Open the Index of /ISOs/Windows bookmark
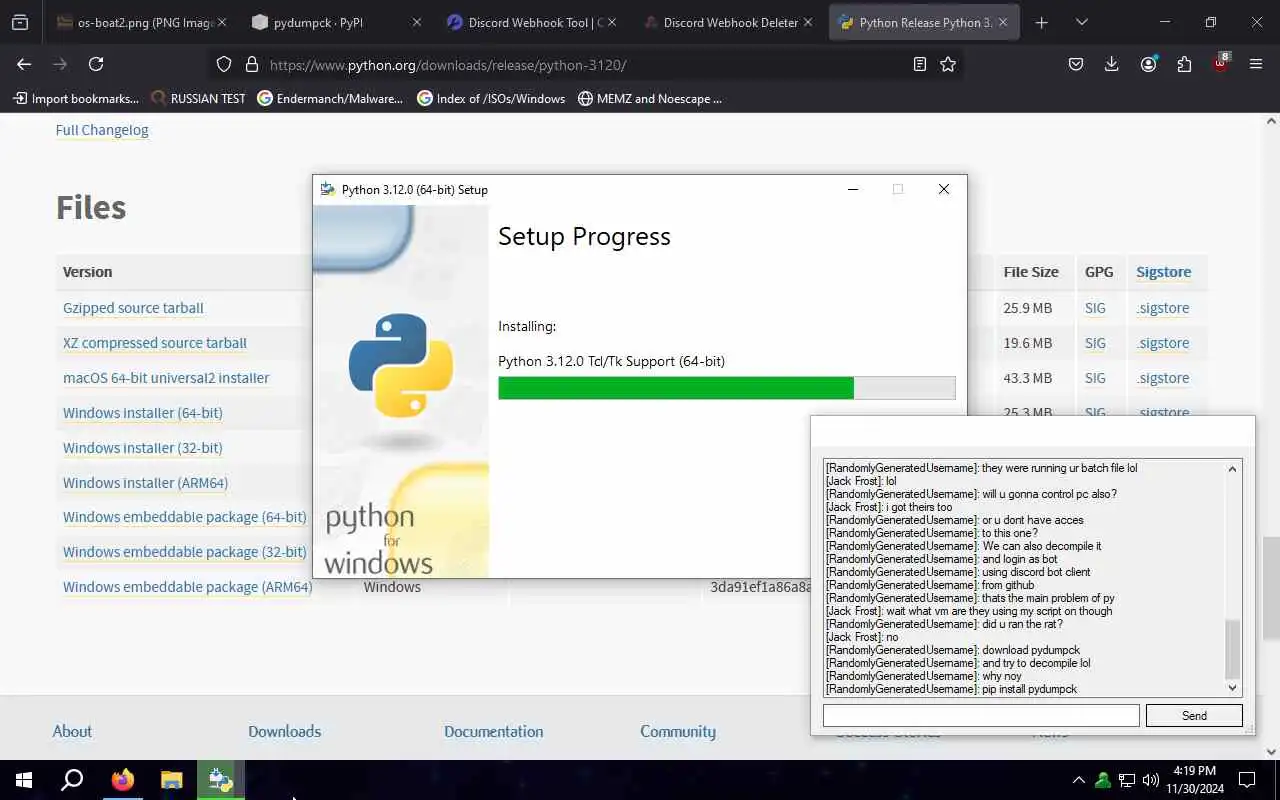1280x800 pixels. (491, 98)
